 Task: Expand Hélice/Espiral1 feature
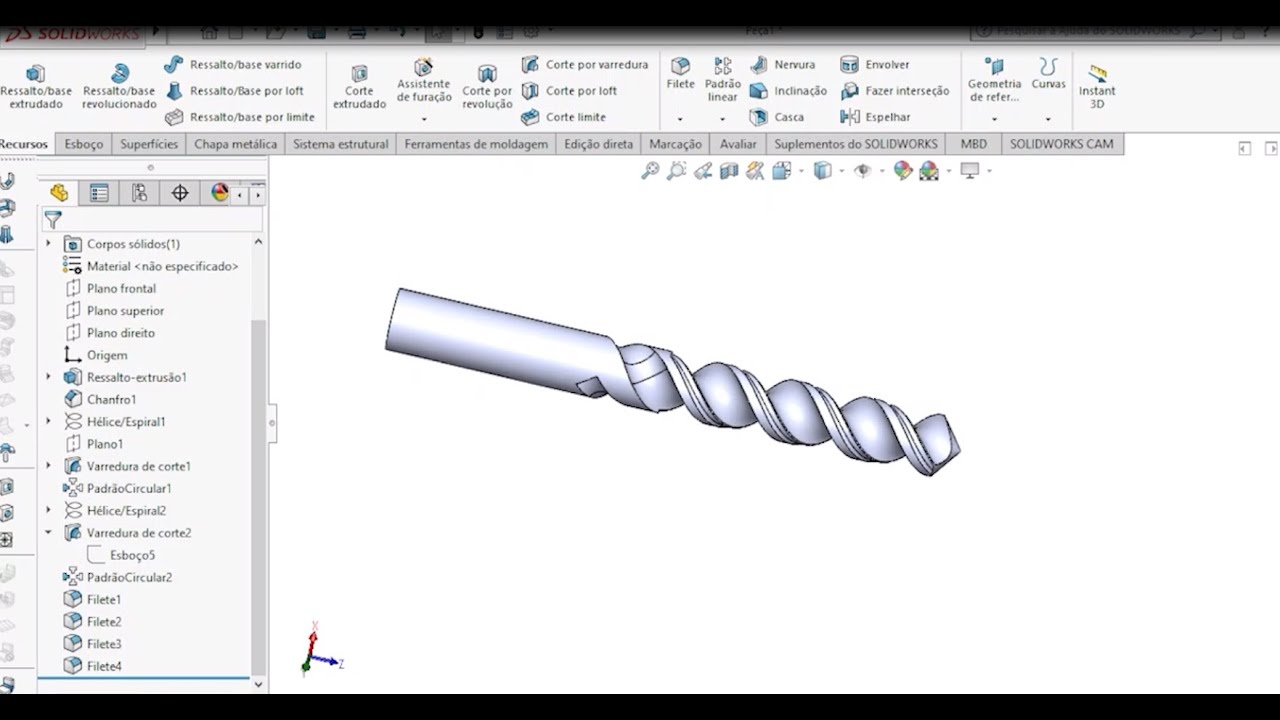pos(48,422)
